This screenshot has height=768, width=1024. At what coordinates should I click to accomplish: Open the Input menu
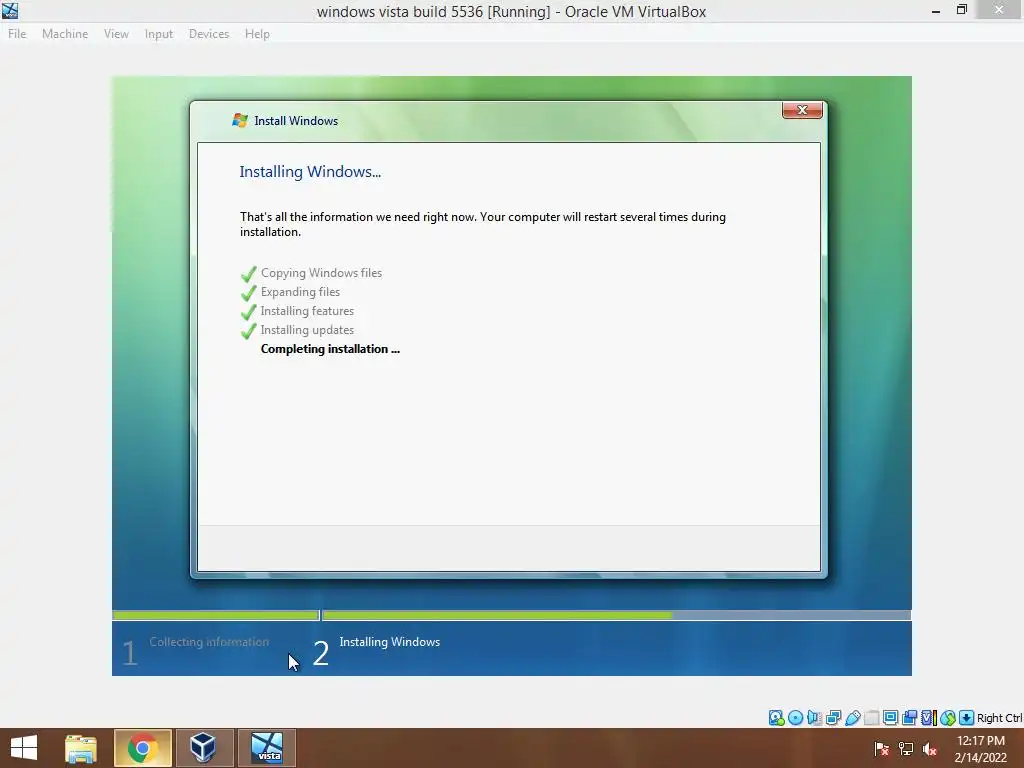pos(159,34)
